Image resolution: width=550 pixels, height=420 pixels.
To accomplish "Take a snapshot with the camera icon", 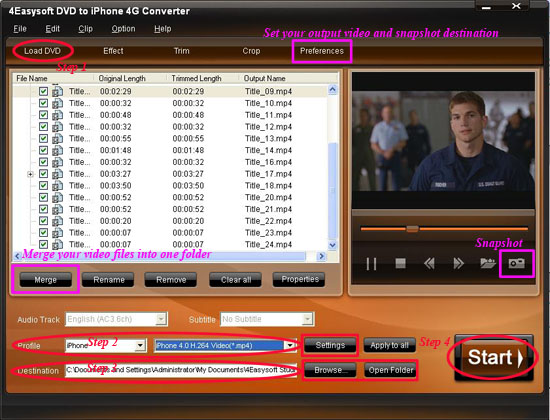I will (517, 263).
